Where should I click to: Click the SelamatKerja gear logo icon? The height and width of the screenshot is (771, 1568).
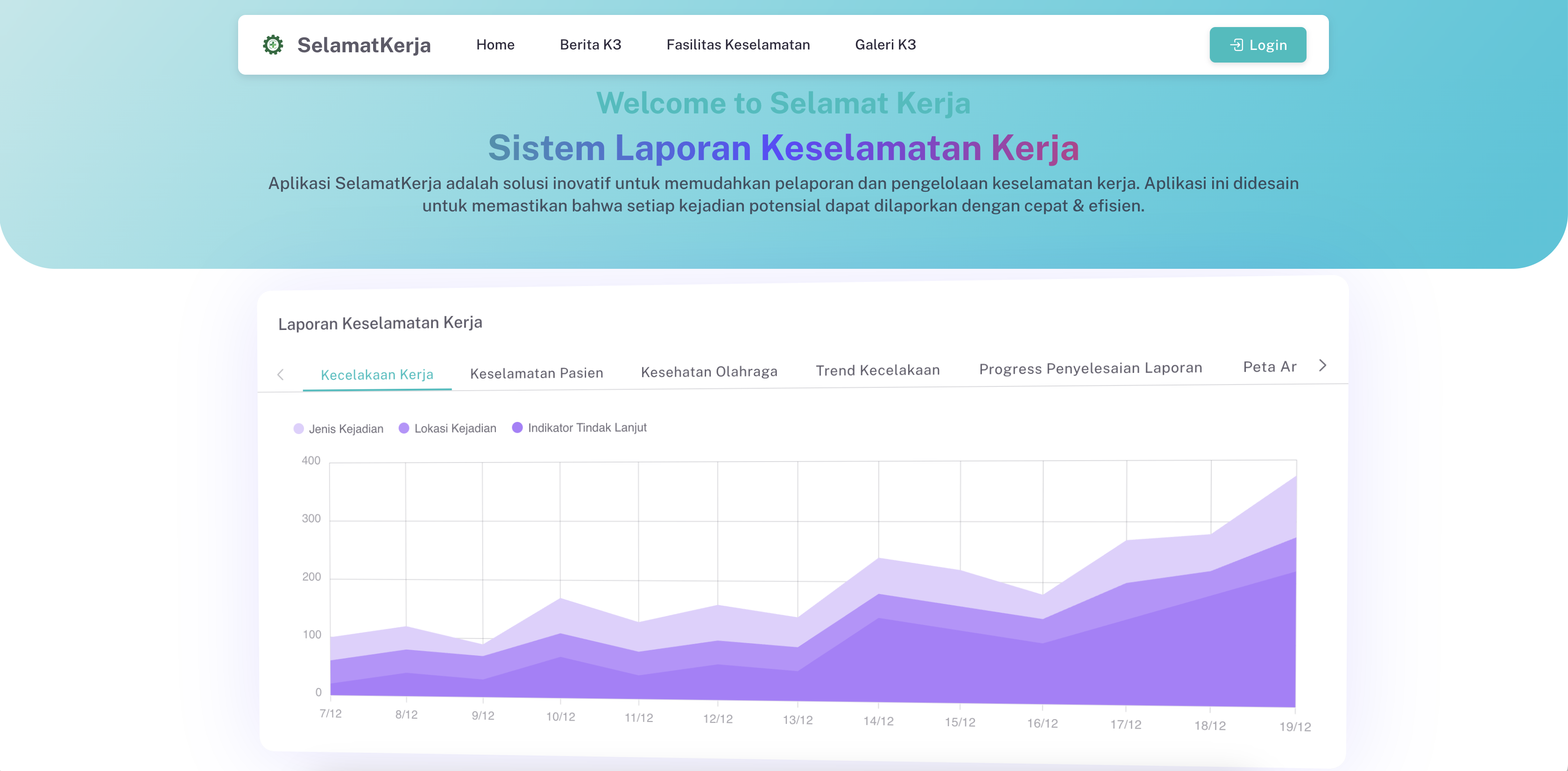[x=273, y=44]
